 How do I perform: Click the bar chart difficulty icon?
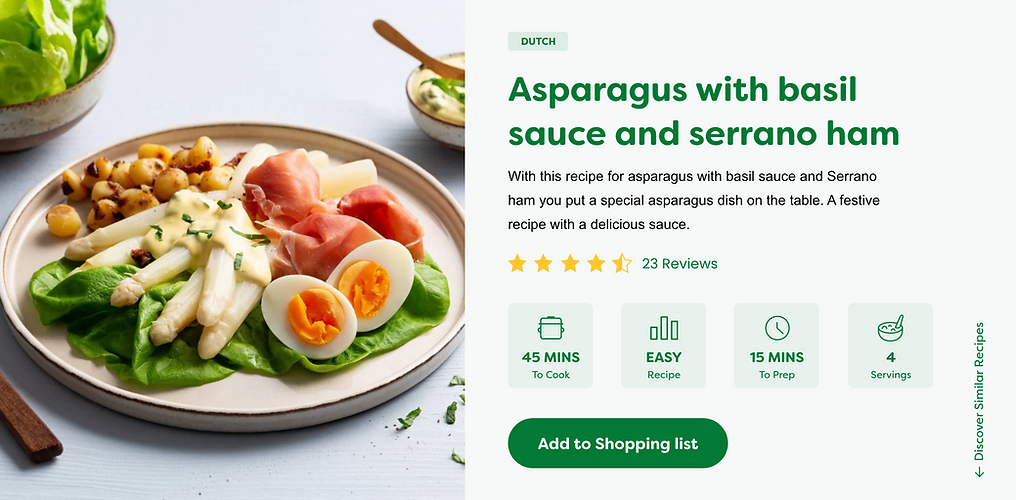pos(664,328)
